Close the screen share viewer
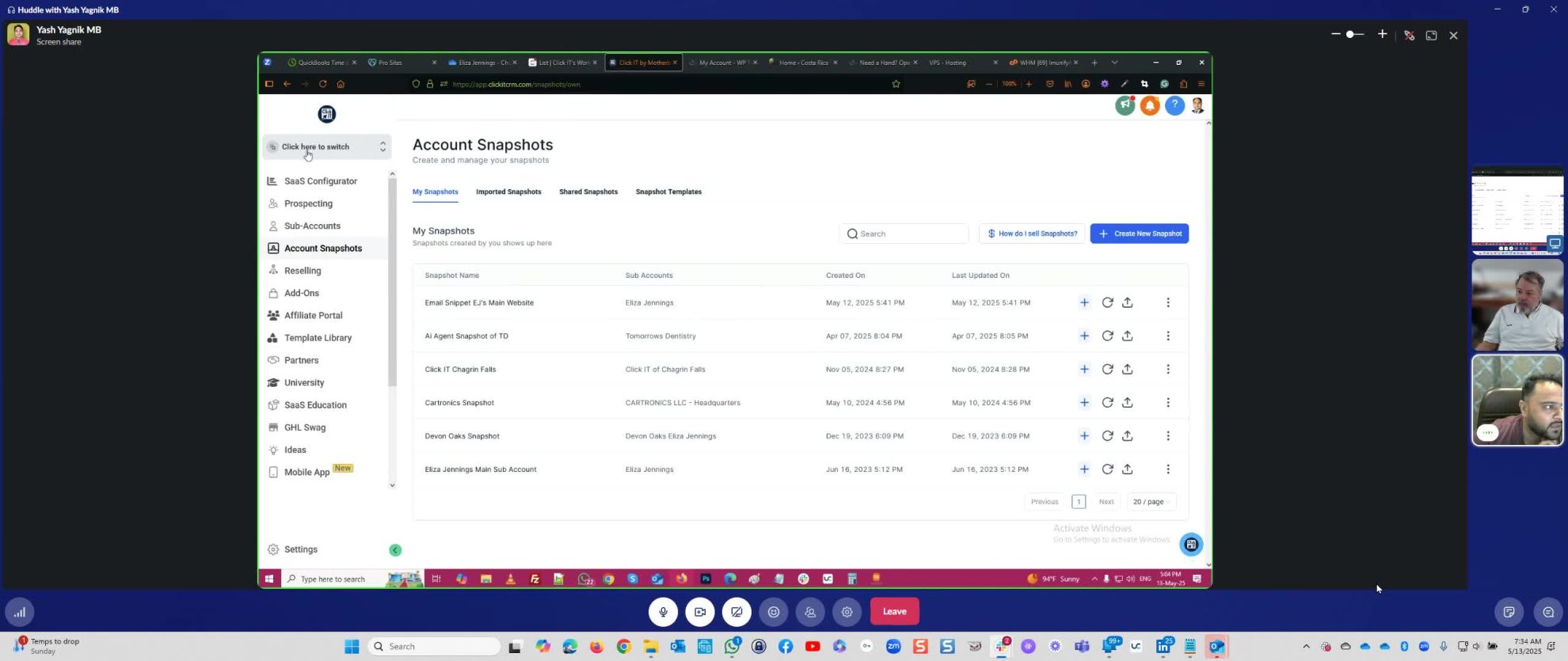This screenshot has width=1568, height=661. 1453,35
